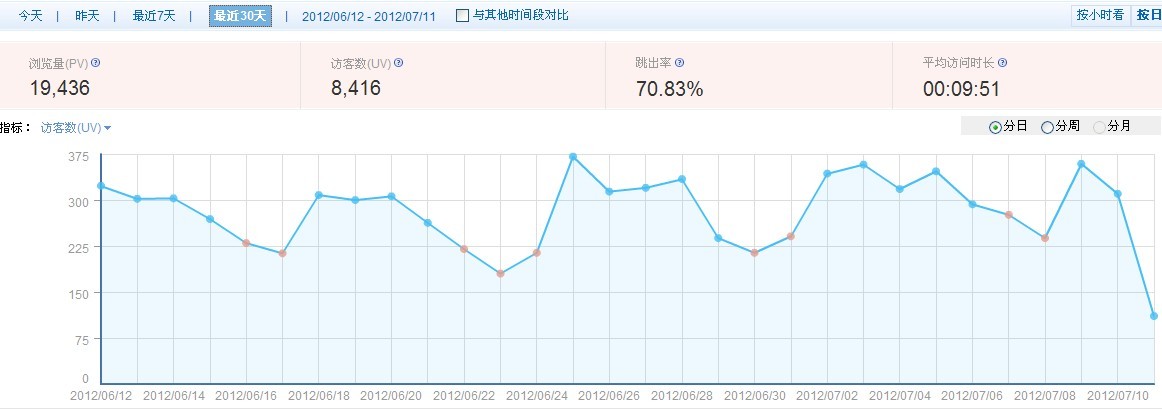The width and height of the screenshot is (1162, 409).
Task: Switch to 最近7天 time range
Action: (x=154, y=16)
